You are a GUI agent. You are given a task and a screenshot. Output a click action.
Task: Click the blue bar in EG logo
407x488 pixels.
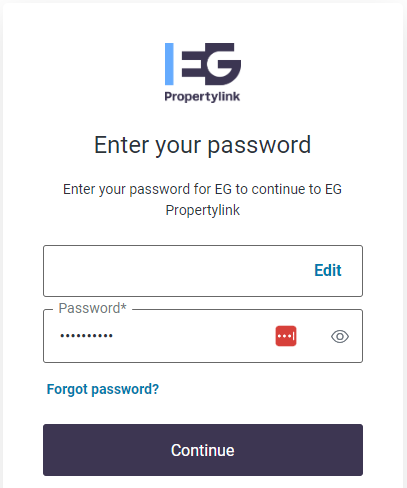click(x=169, y=64)
